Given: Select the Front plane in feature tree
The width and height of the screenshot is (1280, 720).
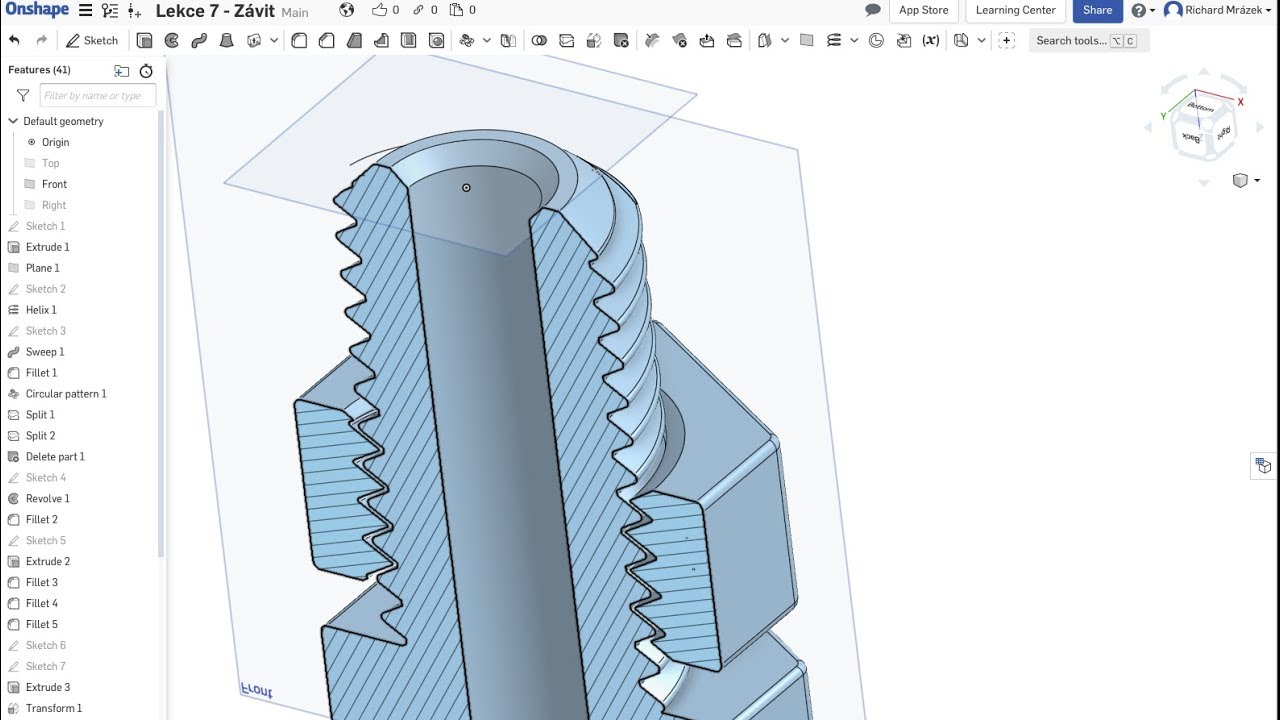Looking at the screenshot, I should [54, 184].
